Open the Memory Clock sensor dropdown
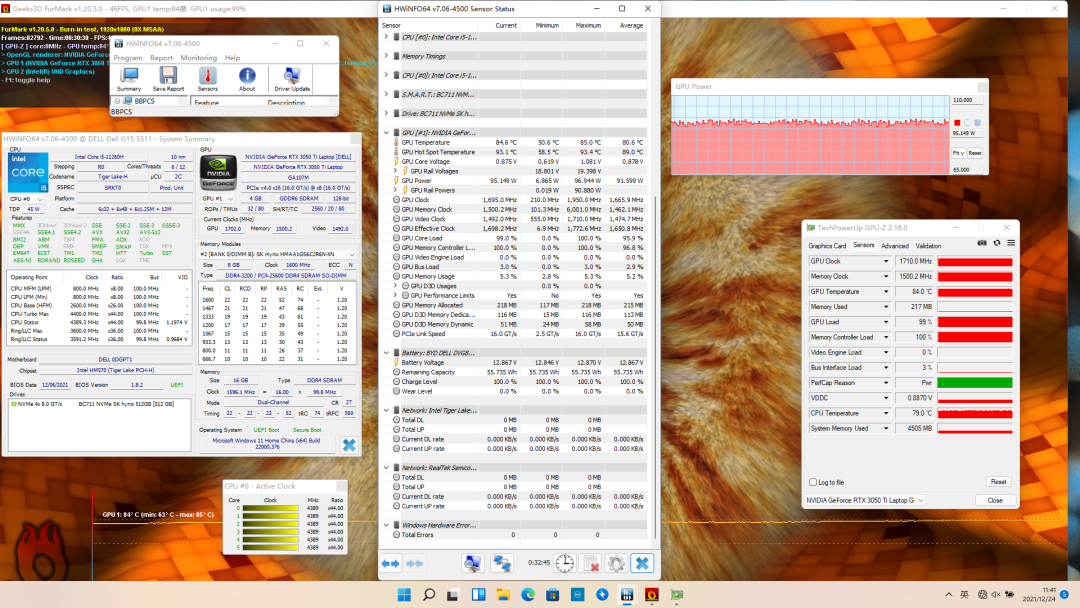Screen dimensions: 1080x608 [x=886, y=276]
